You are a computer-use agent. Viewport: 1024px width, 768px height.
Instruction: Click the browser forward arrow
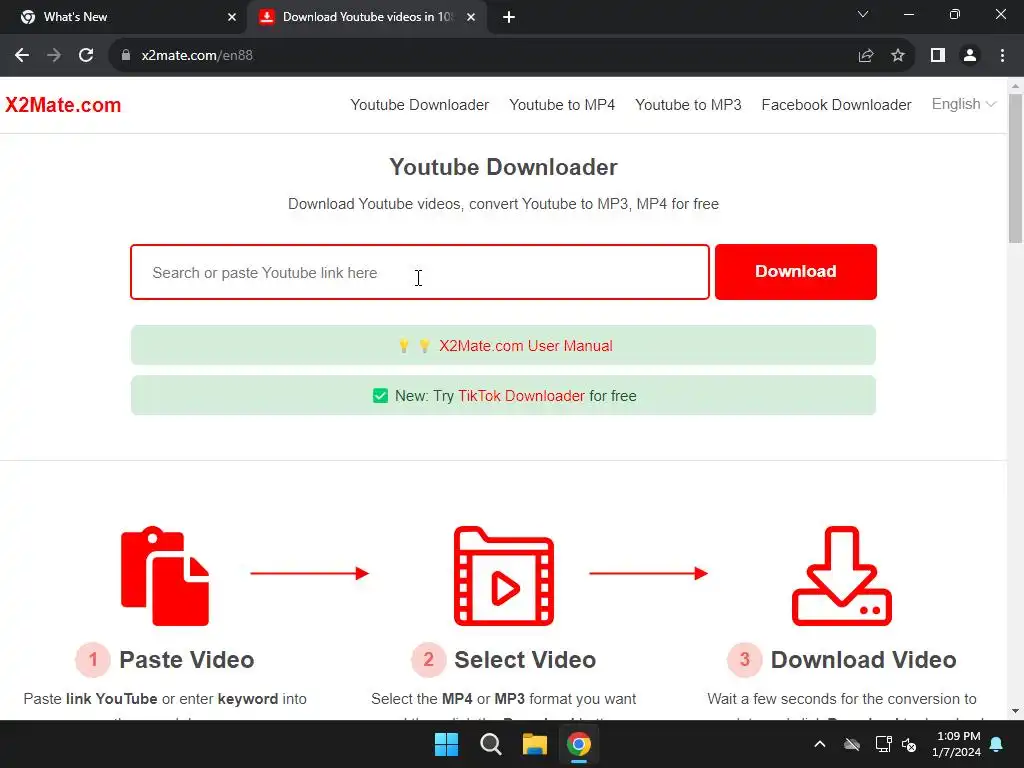54,56
